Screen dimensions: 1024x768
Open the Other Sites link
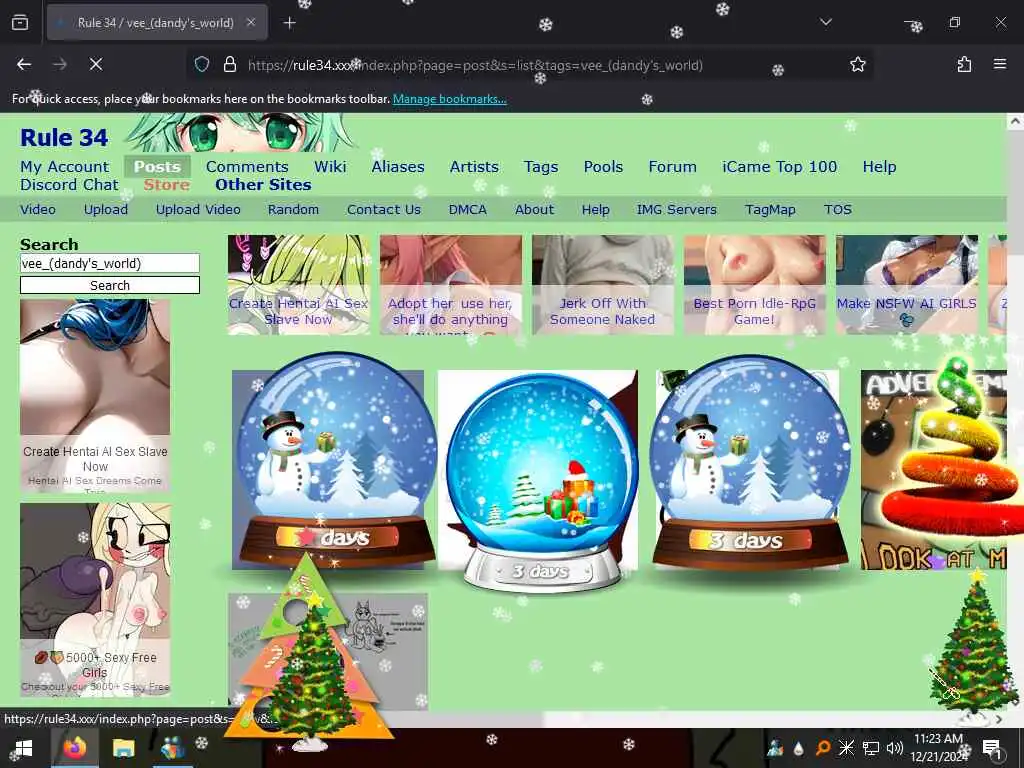(263, 185)
